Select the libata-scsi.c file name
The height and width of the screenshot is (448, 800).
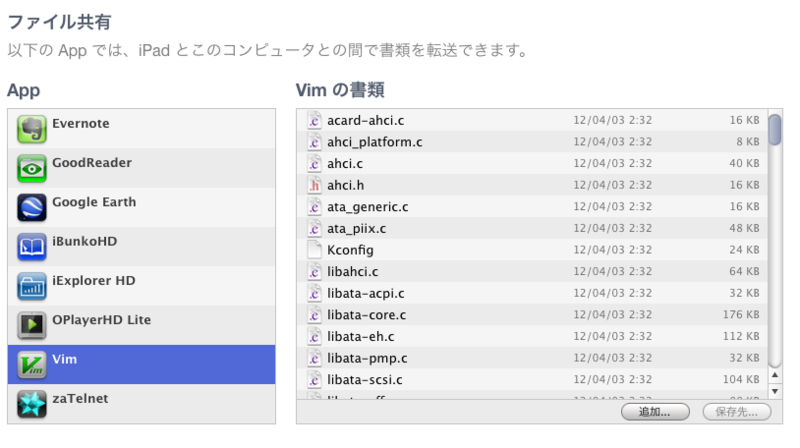pos(364,380)
